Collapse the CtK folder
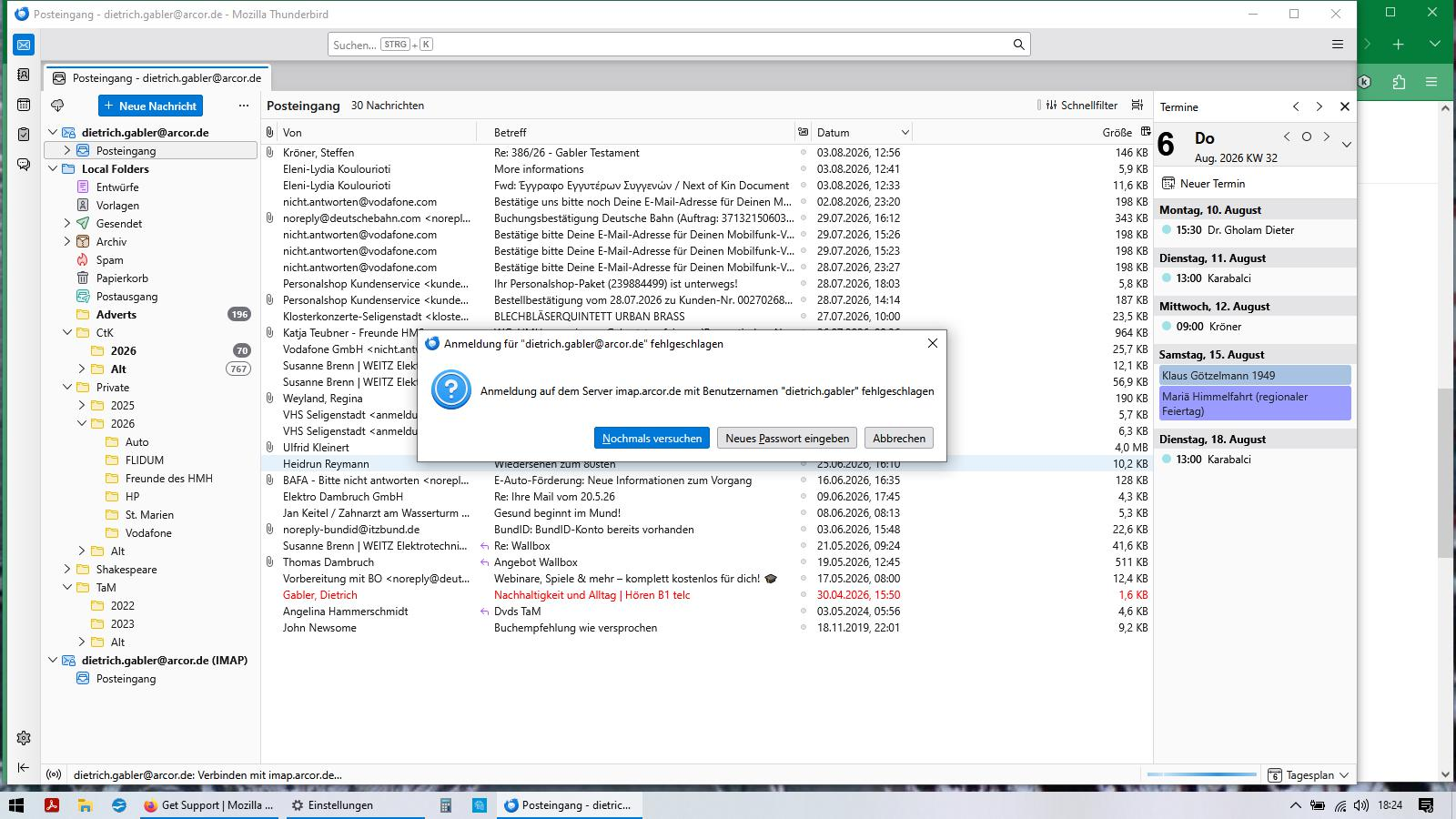Image resolution: width=1456 pixels, height=819 pixels. [x=67, y=332]
